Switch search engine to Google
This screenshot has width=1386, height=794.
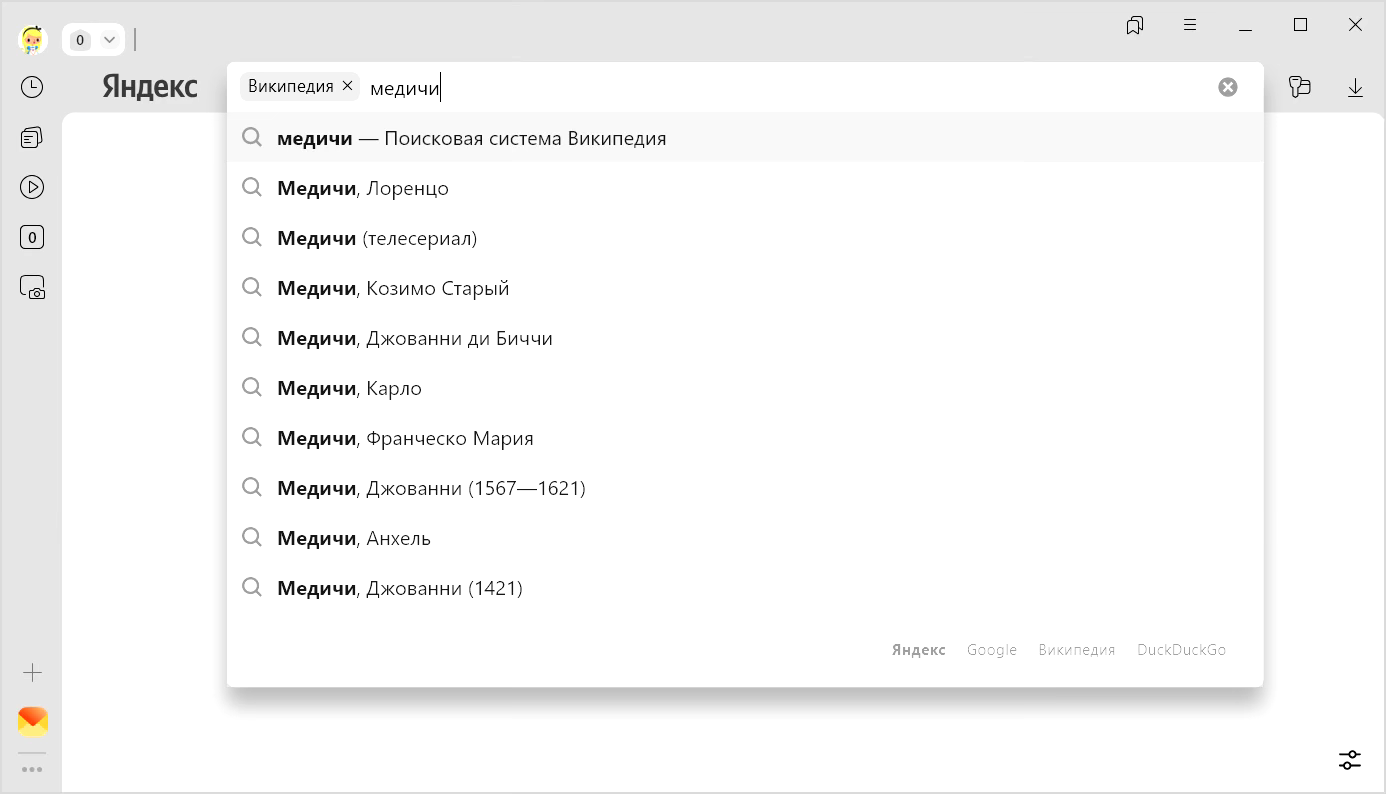point(991,650)
